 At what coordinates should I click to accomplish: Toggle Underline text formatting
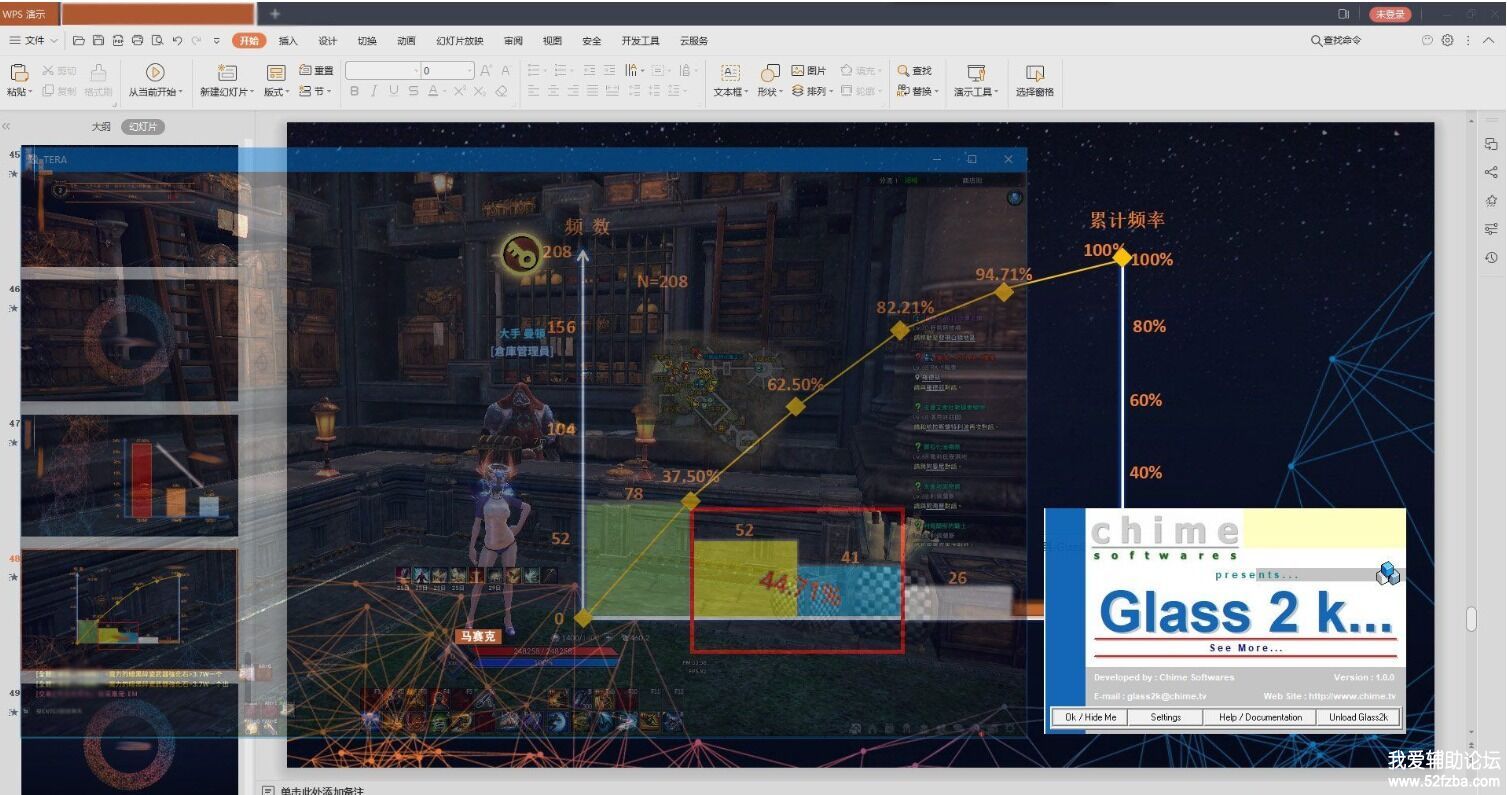coord(393,91)
